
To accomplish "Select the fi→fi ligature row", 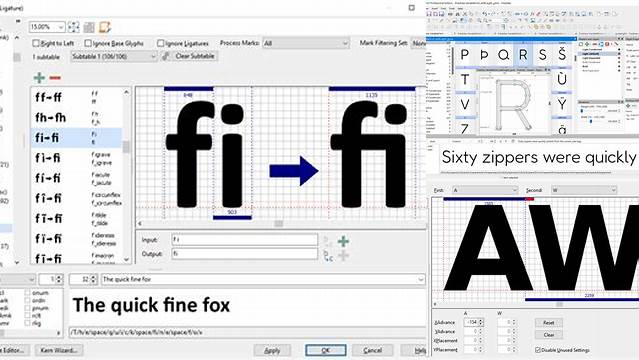I will click(76, 138).
